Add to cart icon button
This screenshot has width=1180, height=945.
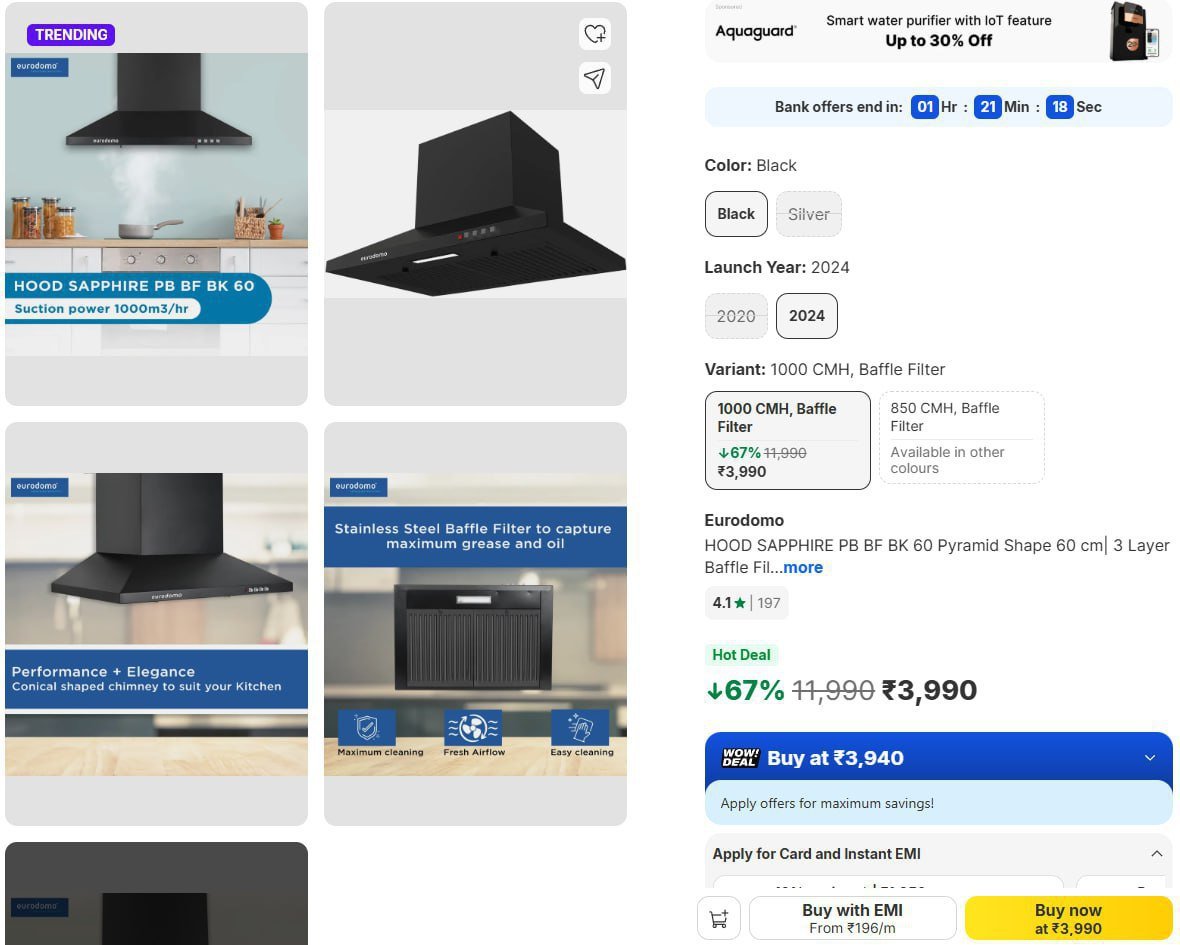pos(719,918)
